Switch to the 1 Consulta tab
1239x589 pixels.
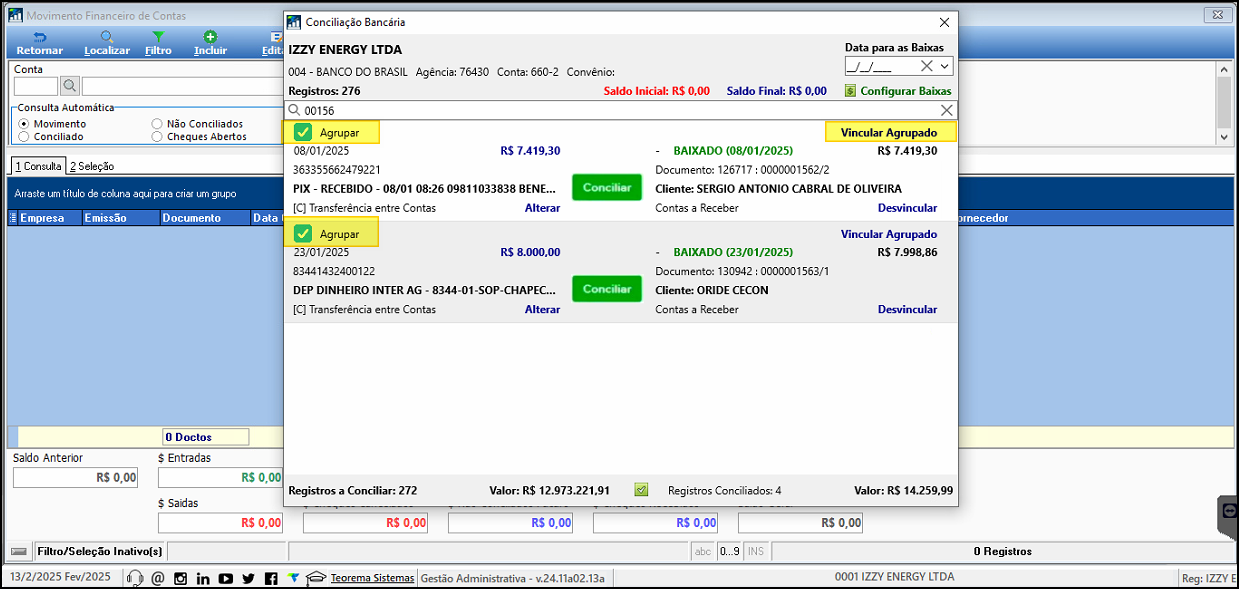click(x=38, y=166)
